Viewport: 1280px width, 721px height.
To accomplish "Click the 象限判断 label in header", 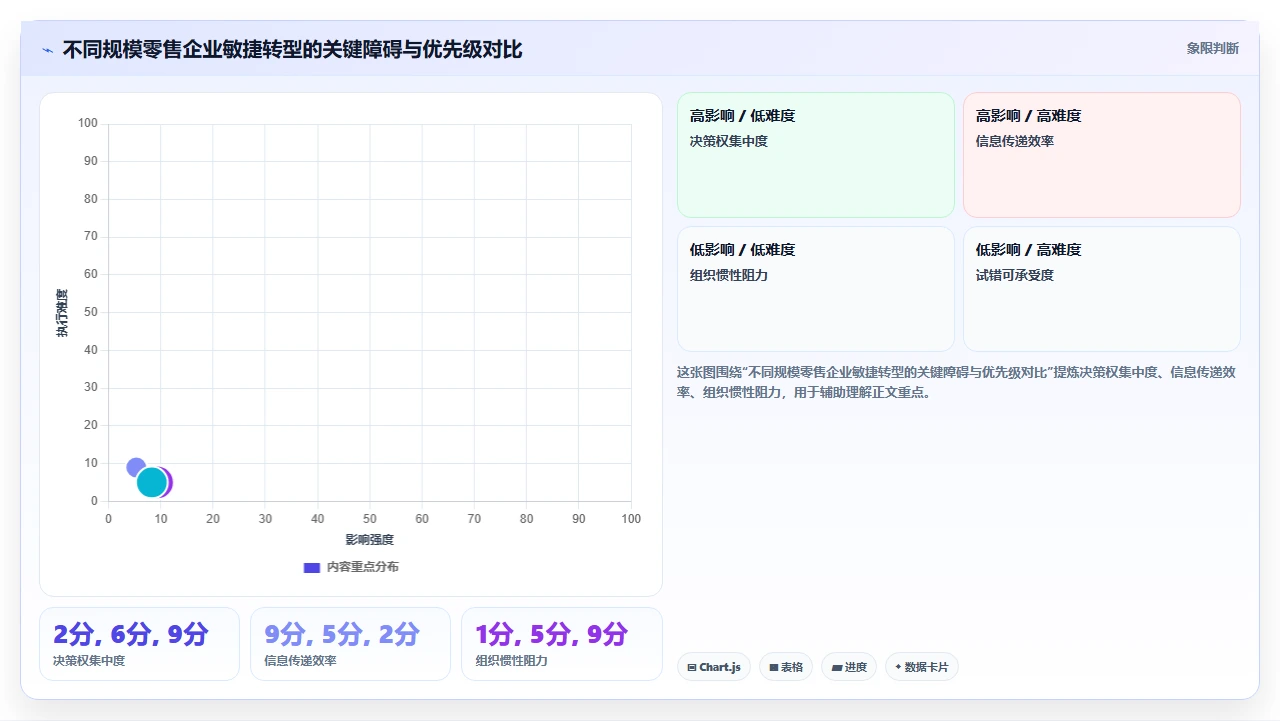I will coord(1212,48).
